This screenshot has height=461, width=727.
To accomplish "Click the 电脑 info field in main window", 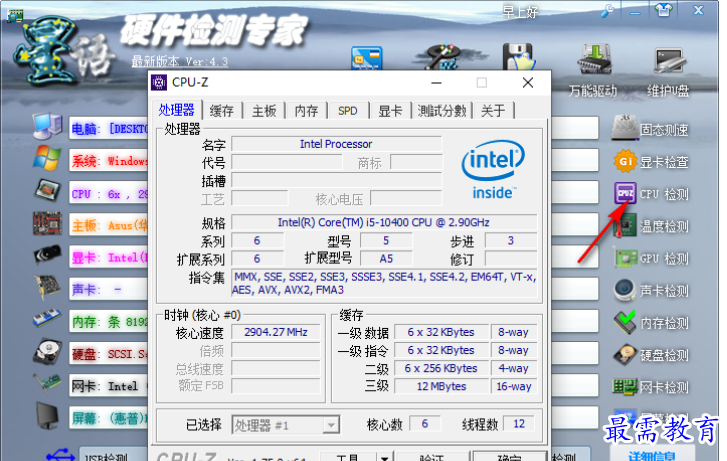I will coord(109,128).
